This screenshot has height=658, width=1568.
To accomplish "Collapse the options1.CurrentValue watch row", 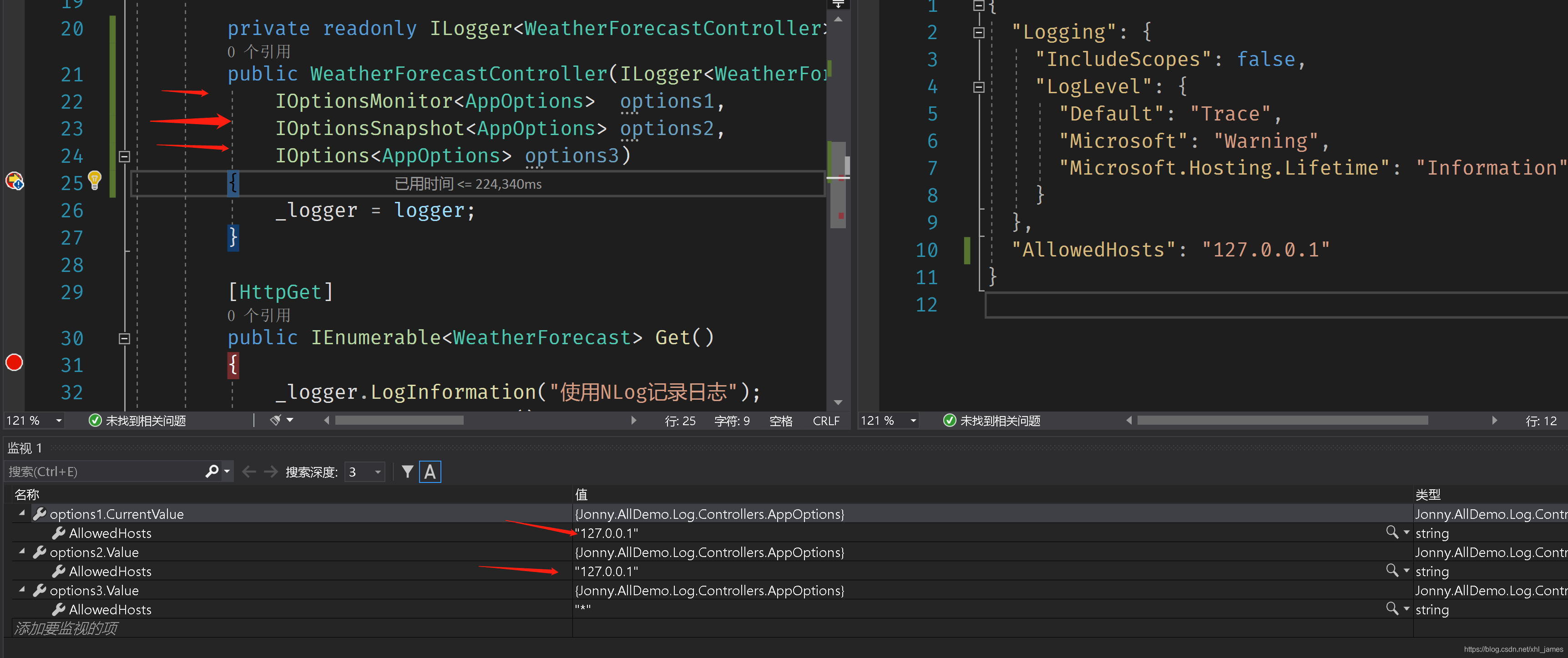I will click(22, 514).
